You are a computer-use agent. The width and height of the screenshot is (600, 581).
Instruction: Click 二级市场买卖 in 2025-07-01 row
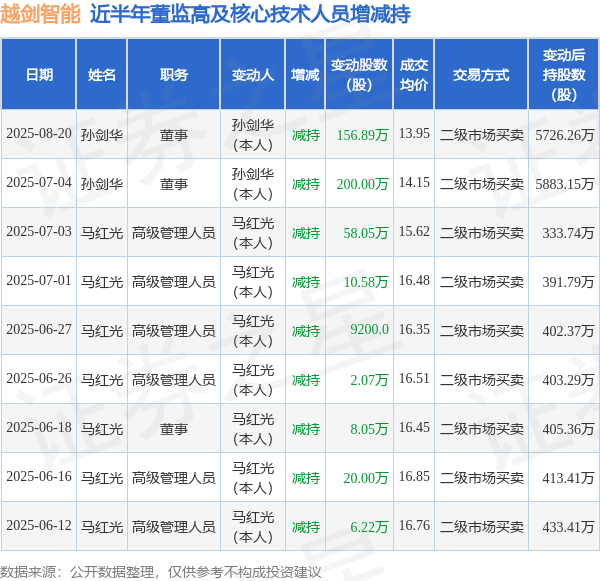481,282
